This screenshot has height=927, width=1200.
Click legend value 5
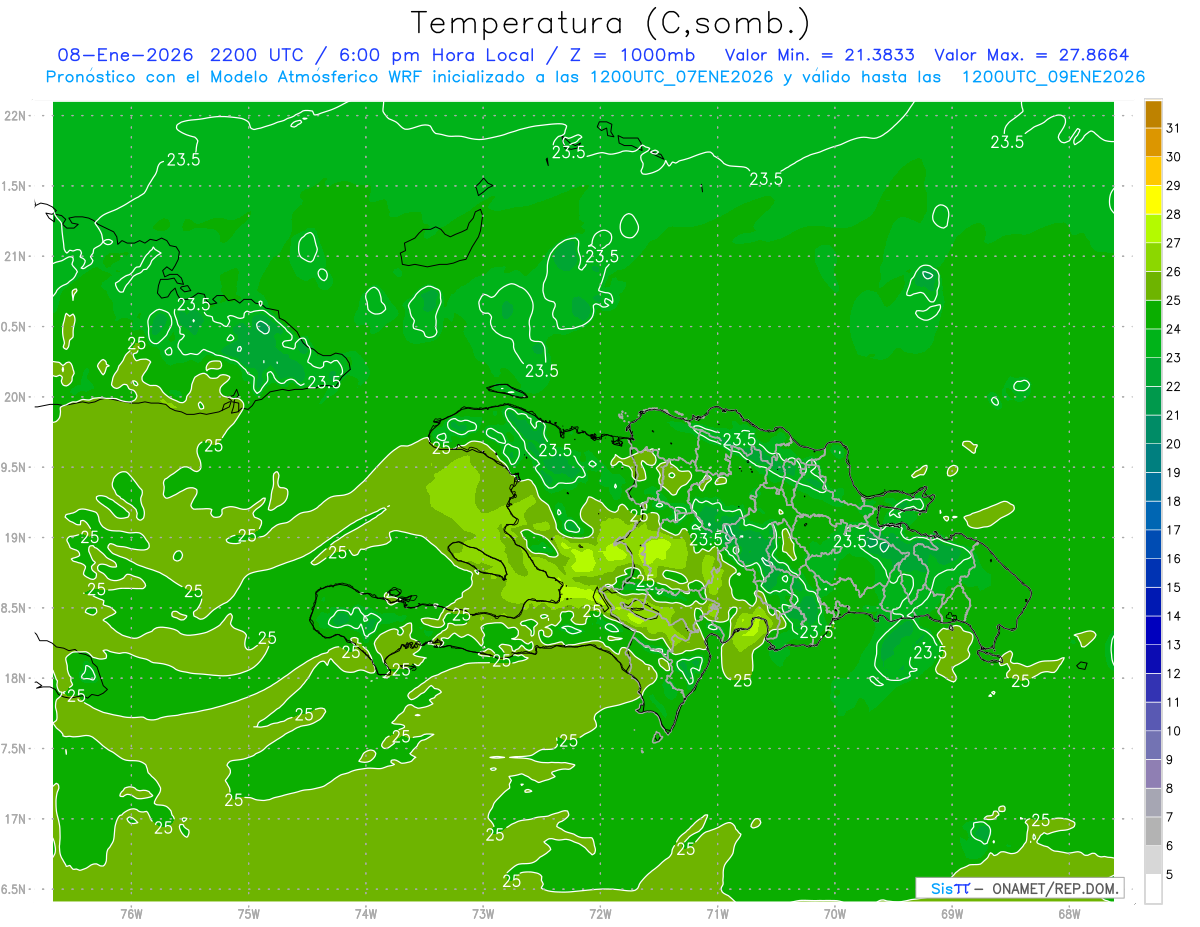point(1170,875)
